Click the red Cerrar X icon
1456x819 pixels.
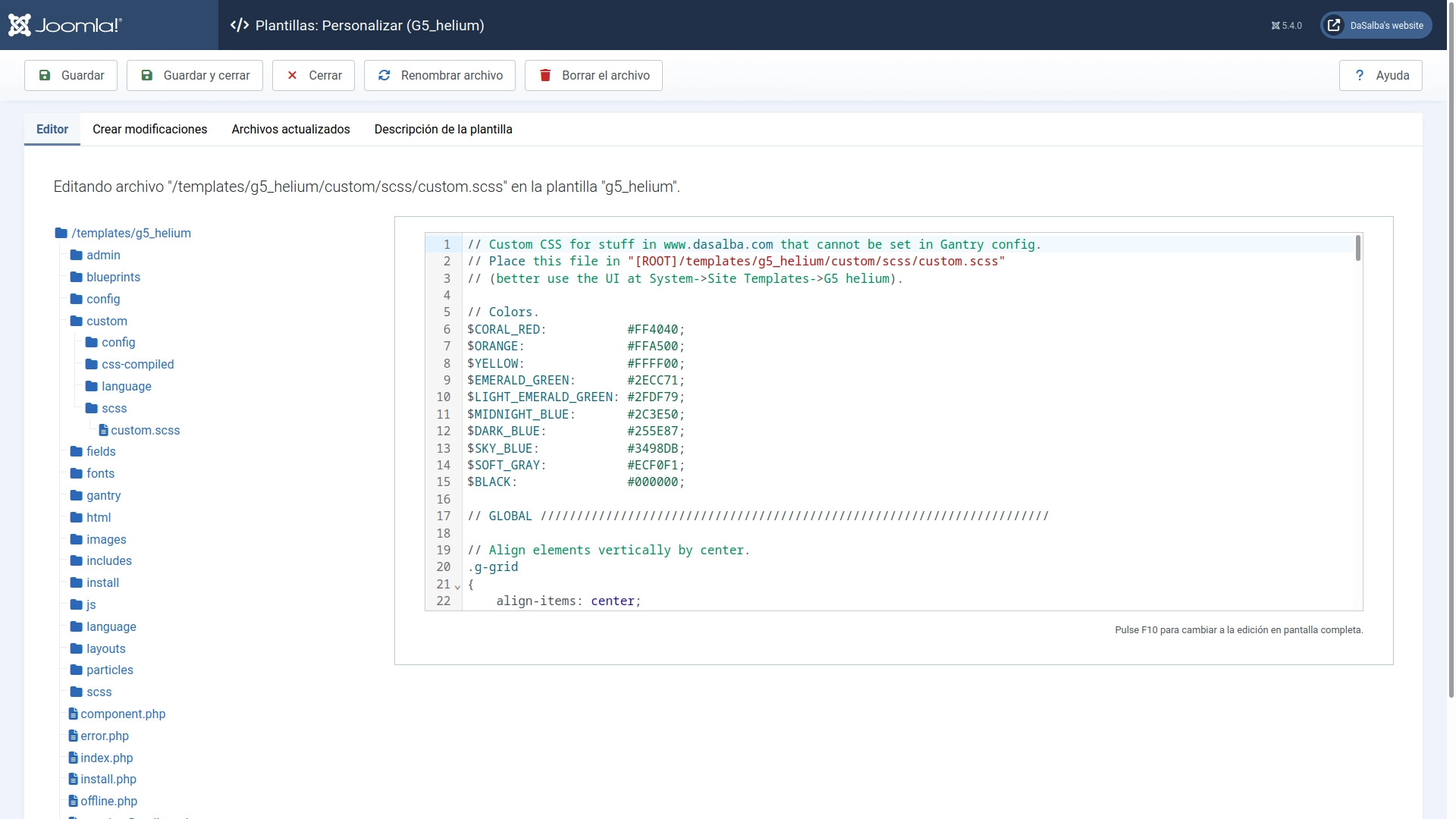292,75
